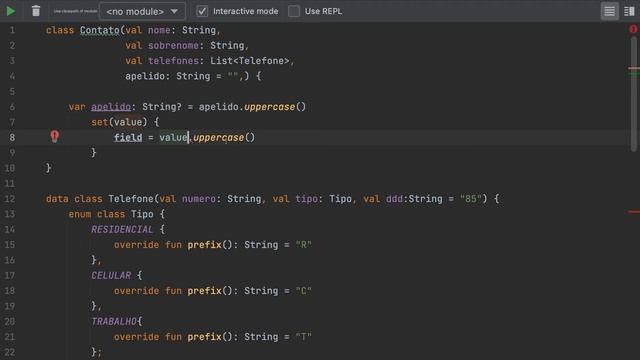Image resolution: width=640 pixels, height=360 pixels.
Task: Click the underlined apelido property on line 6
Action: [x=111, y=107]
